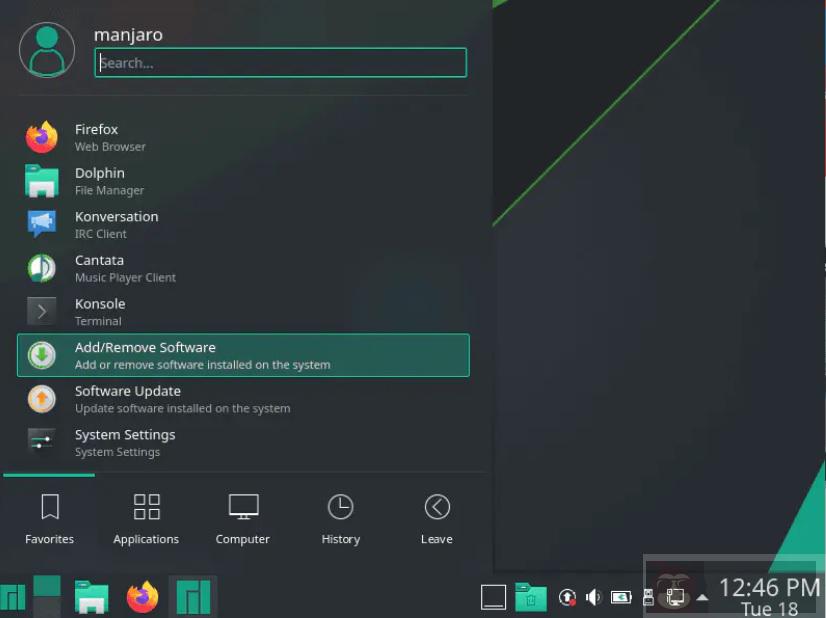Launch Add/Remove Software
826x618 pixels.
click(145, 355)
